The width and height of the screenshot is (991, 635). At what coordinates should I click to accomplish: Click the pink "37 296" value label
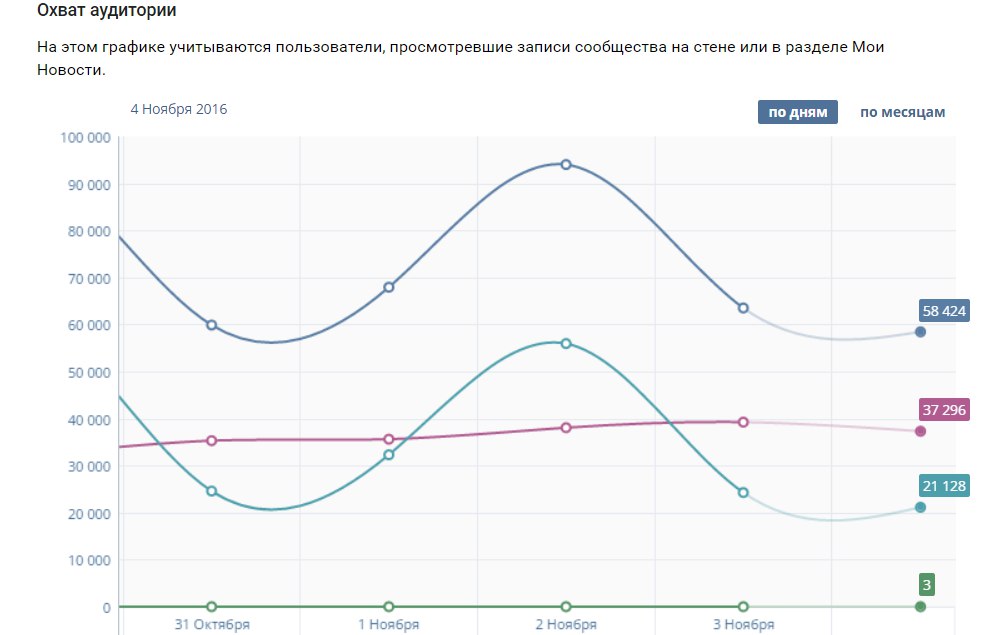944,410
